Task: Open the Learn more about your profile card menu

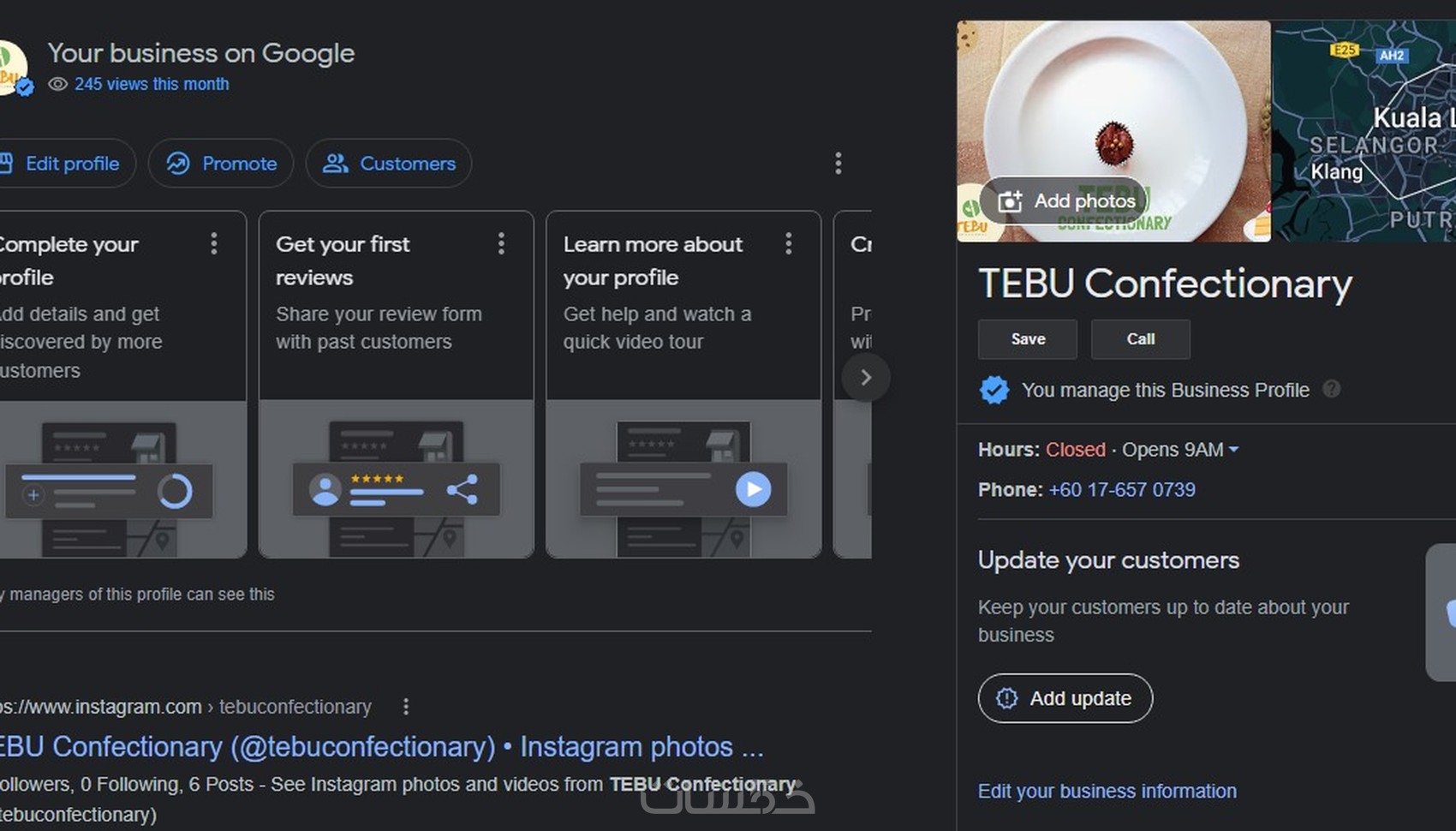Action: 788,244
